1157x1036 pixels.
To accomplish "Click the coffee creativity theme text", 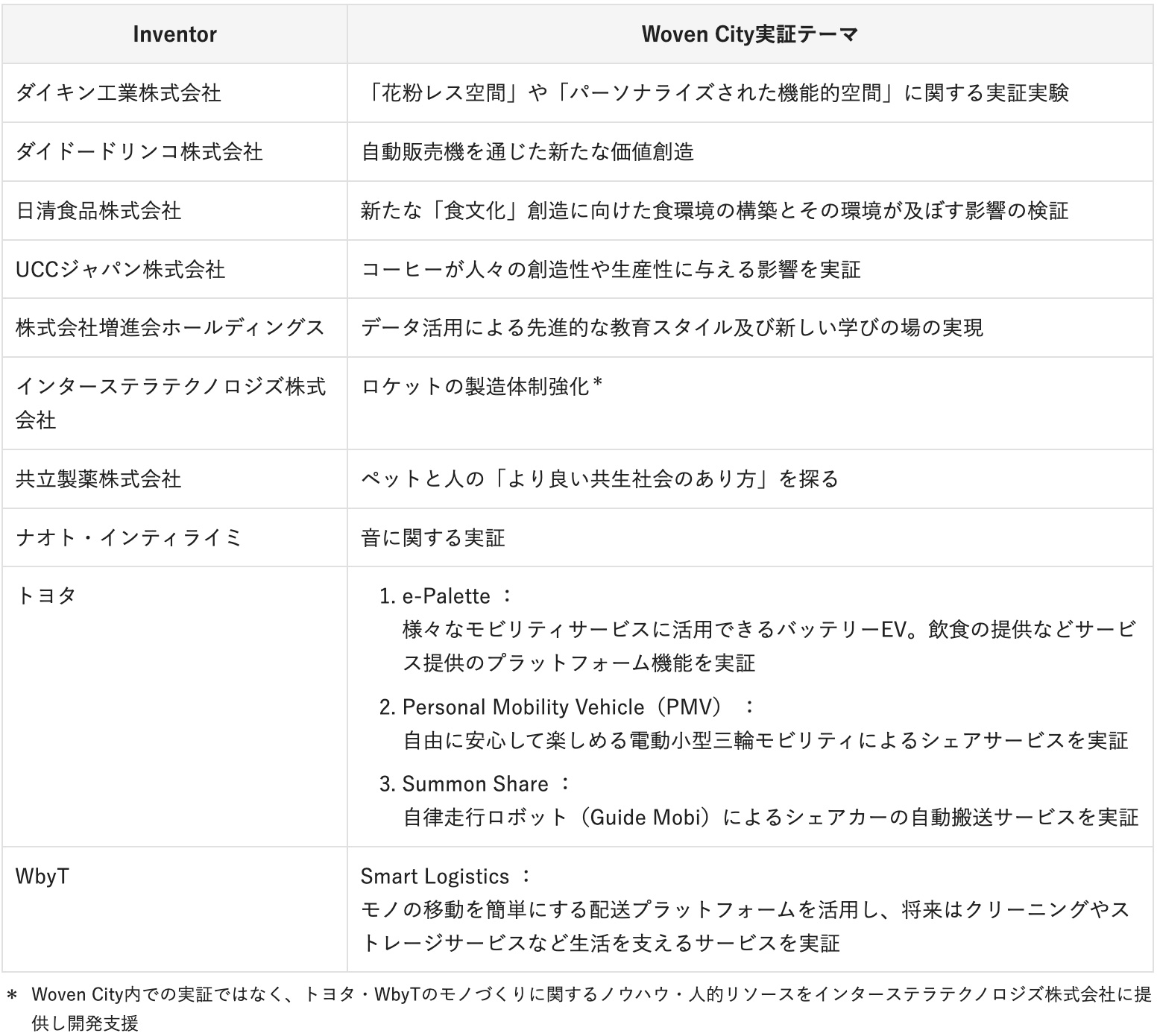I will tap(611, 269).
